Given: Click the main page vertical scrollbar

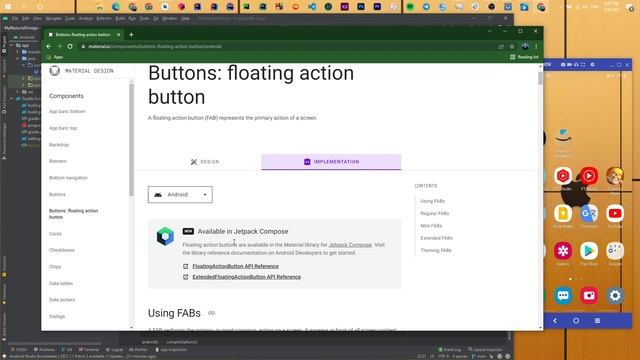Looking at the screenshot, I should coord(540,78).
